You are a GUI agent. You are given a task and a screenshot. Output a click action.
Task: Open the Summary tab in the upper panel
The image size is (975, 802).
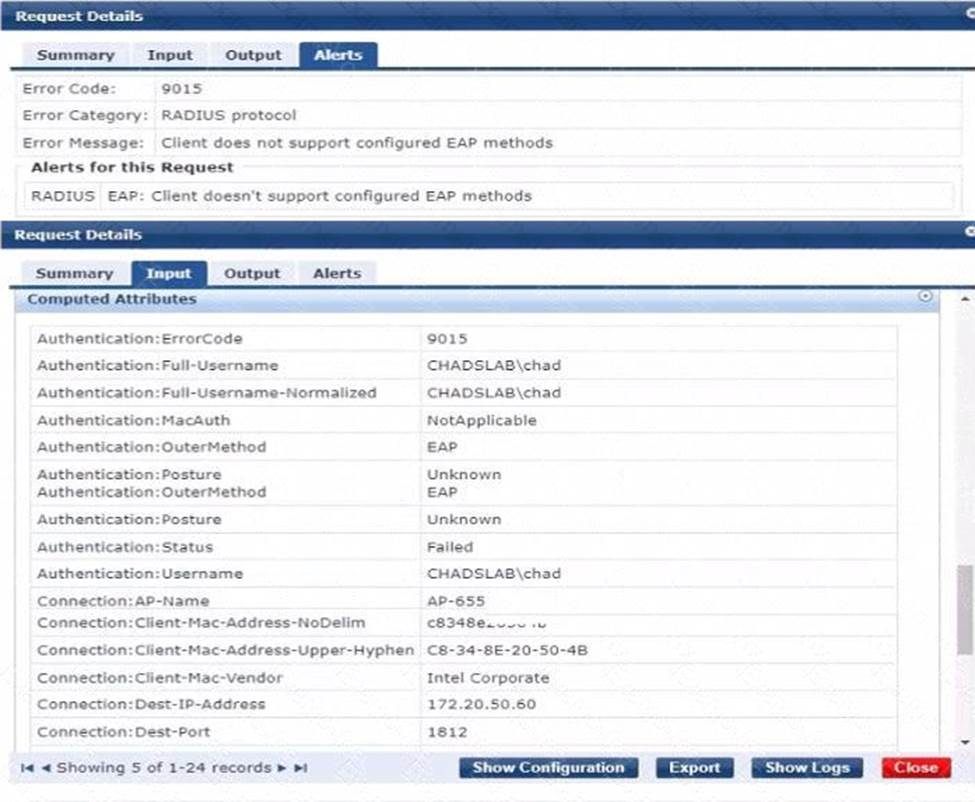75,55
